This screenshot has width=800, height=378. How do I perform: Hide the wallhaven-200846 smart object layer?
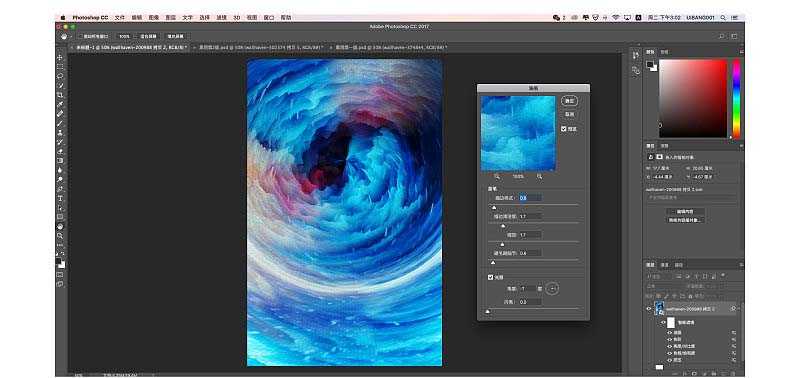coord(649,309)
